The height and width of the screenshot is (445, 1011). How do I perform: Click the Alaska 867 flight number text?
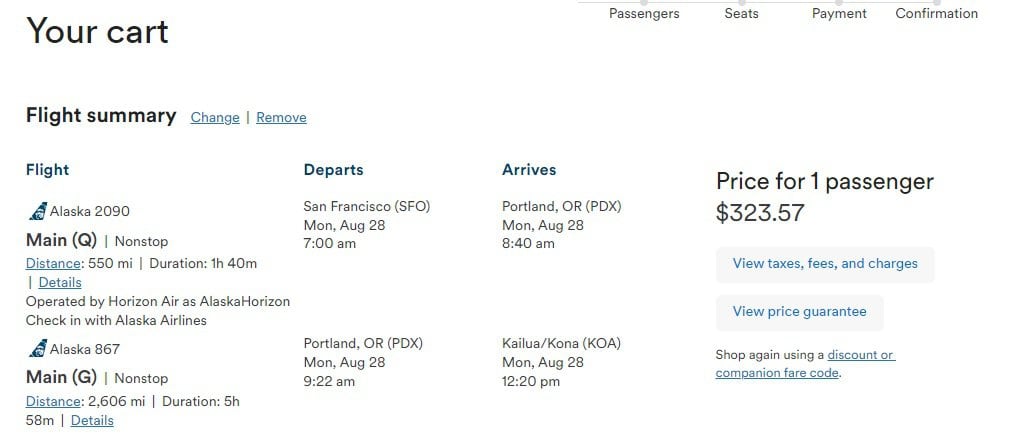click(x=85, y=349)
